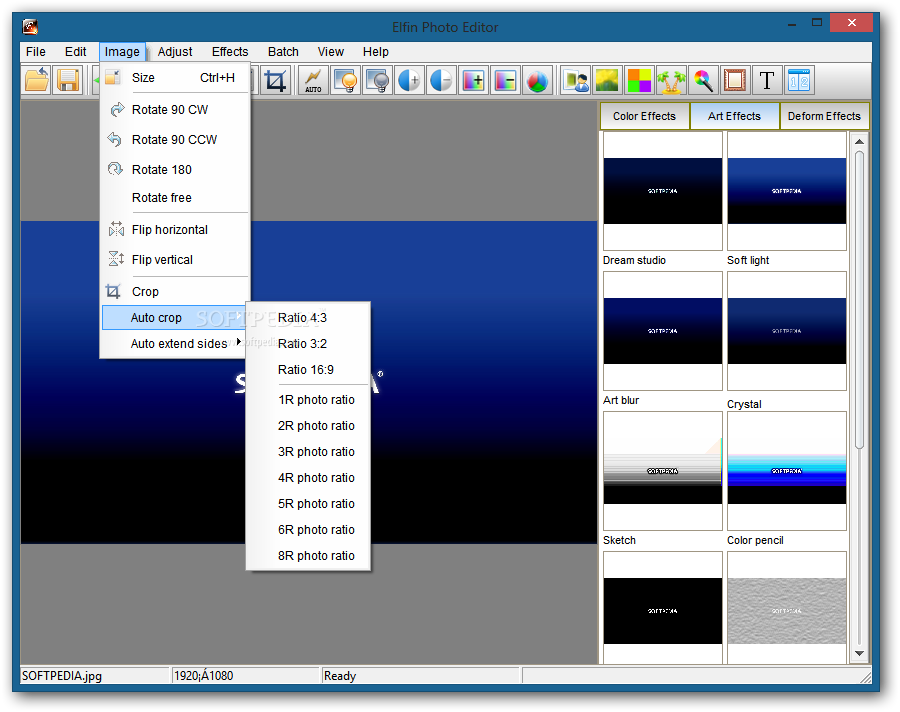
Task: Select Ratio 16:9 auto crop
Action: (308, 370)
